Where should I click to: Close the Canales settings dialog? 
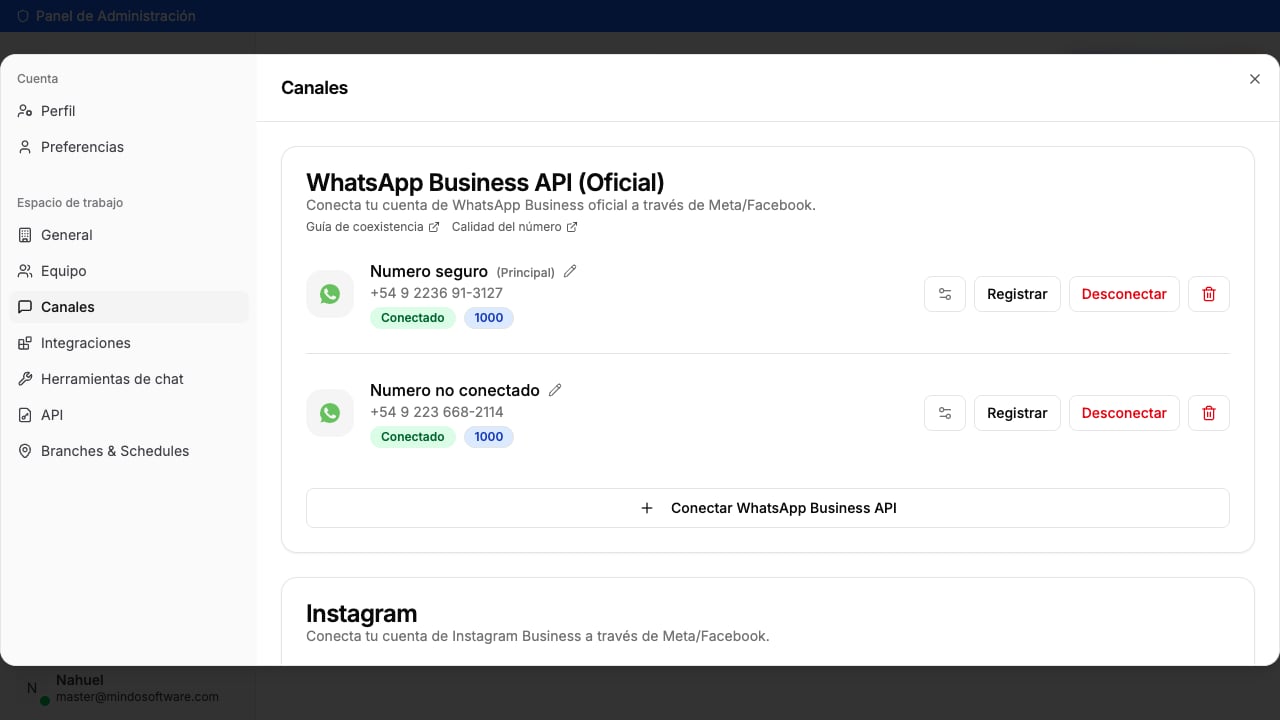[x=1255, y=79]
